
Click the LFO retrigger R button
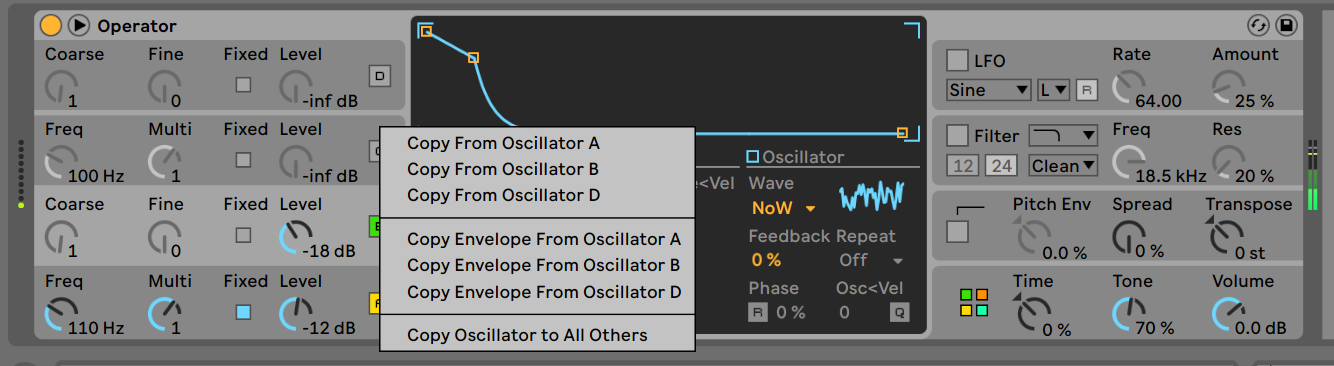coord(1087,90)
